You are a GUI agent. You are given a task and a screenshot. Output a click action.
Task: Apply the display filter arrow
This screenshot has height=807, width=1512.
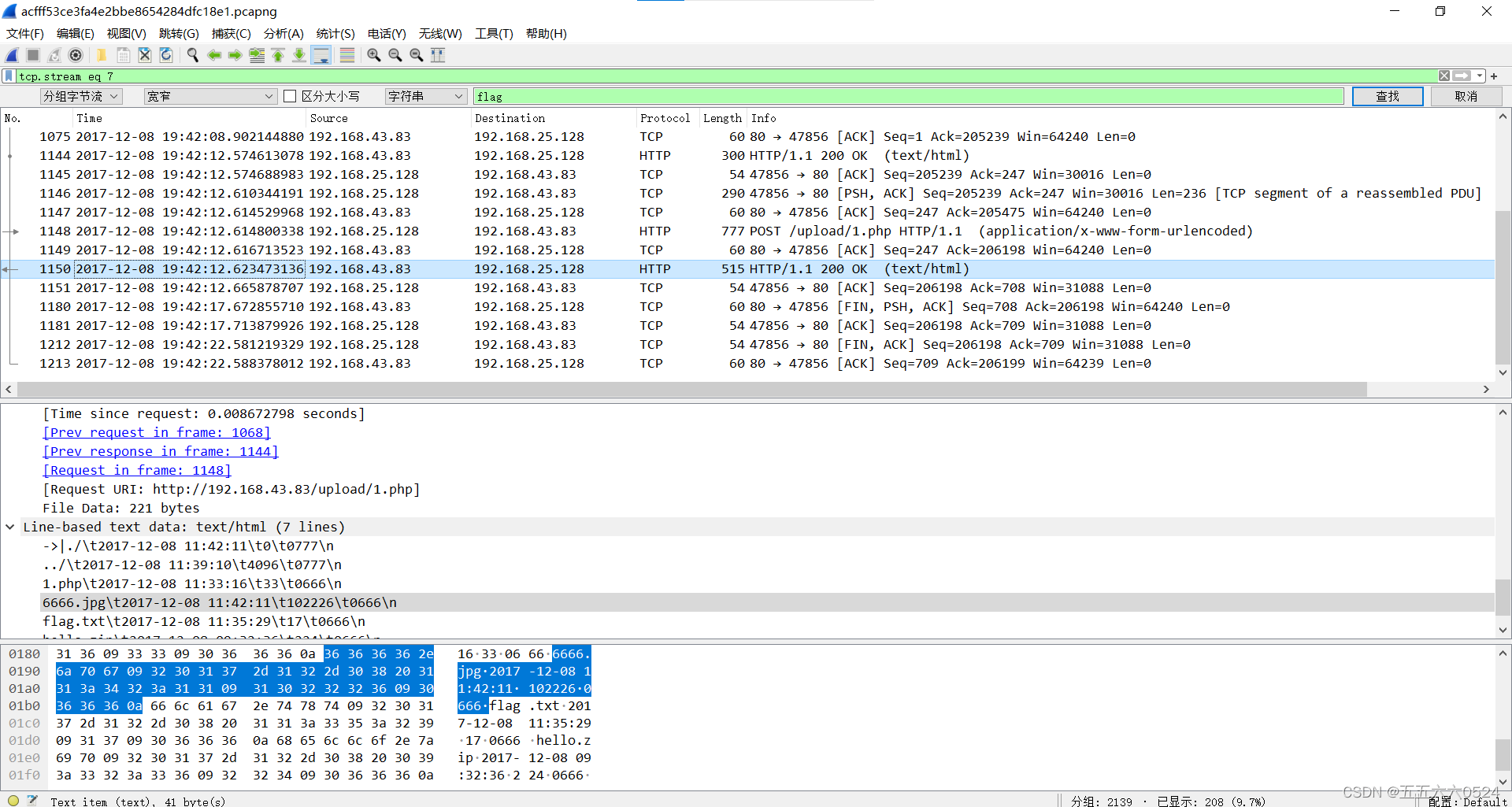[1462, 76]
